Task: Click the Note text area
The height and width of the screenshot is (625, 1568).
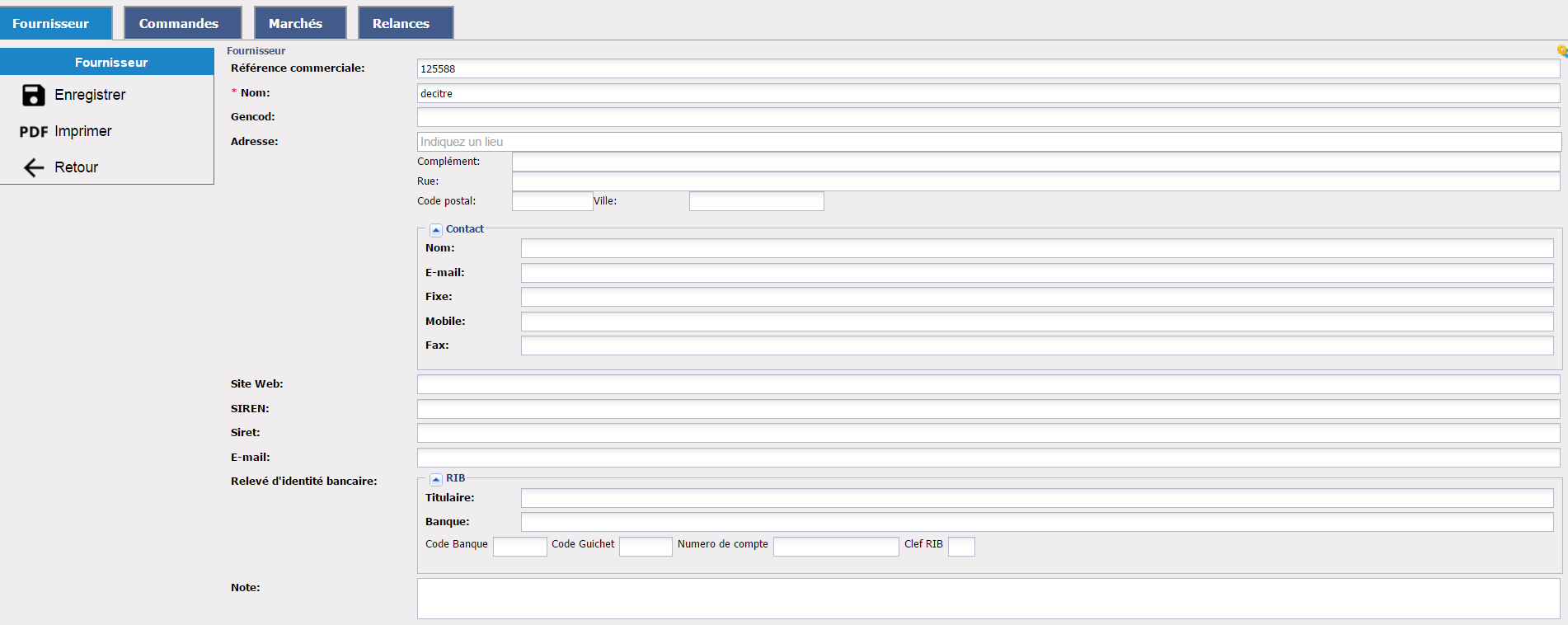Action: pyautogui.click(x=988, y=599)
